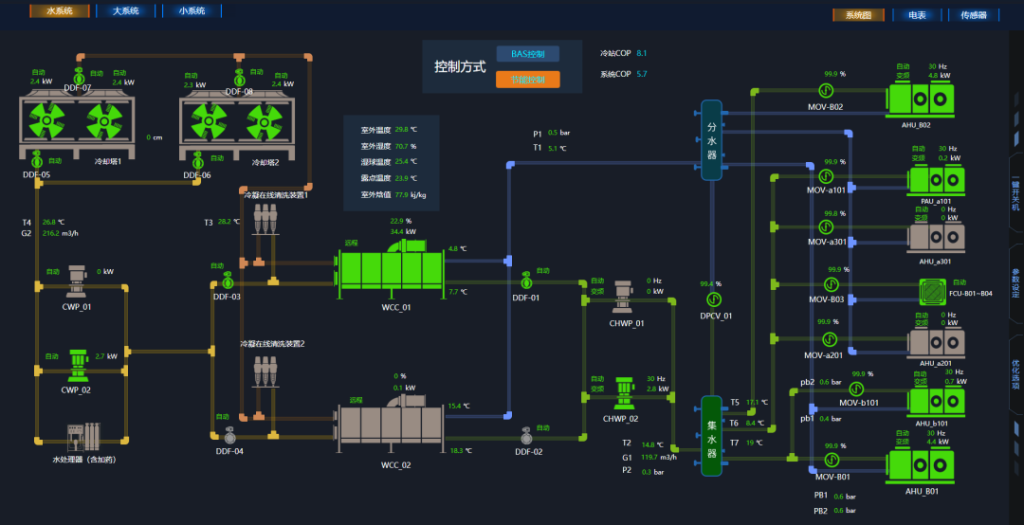Click the idle WCC_02 chiller icon
Image resolution: width=1024 pixels, height=525 pixels.
[391, 423]
